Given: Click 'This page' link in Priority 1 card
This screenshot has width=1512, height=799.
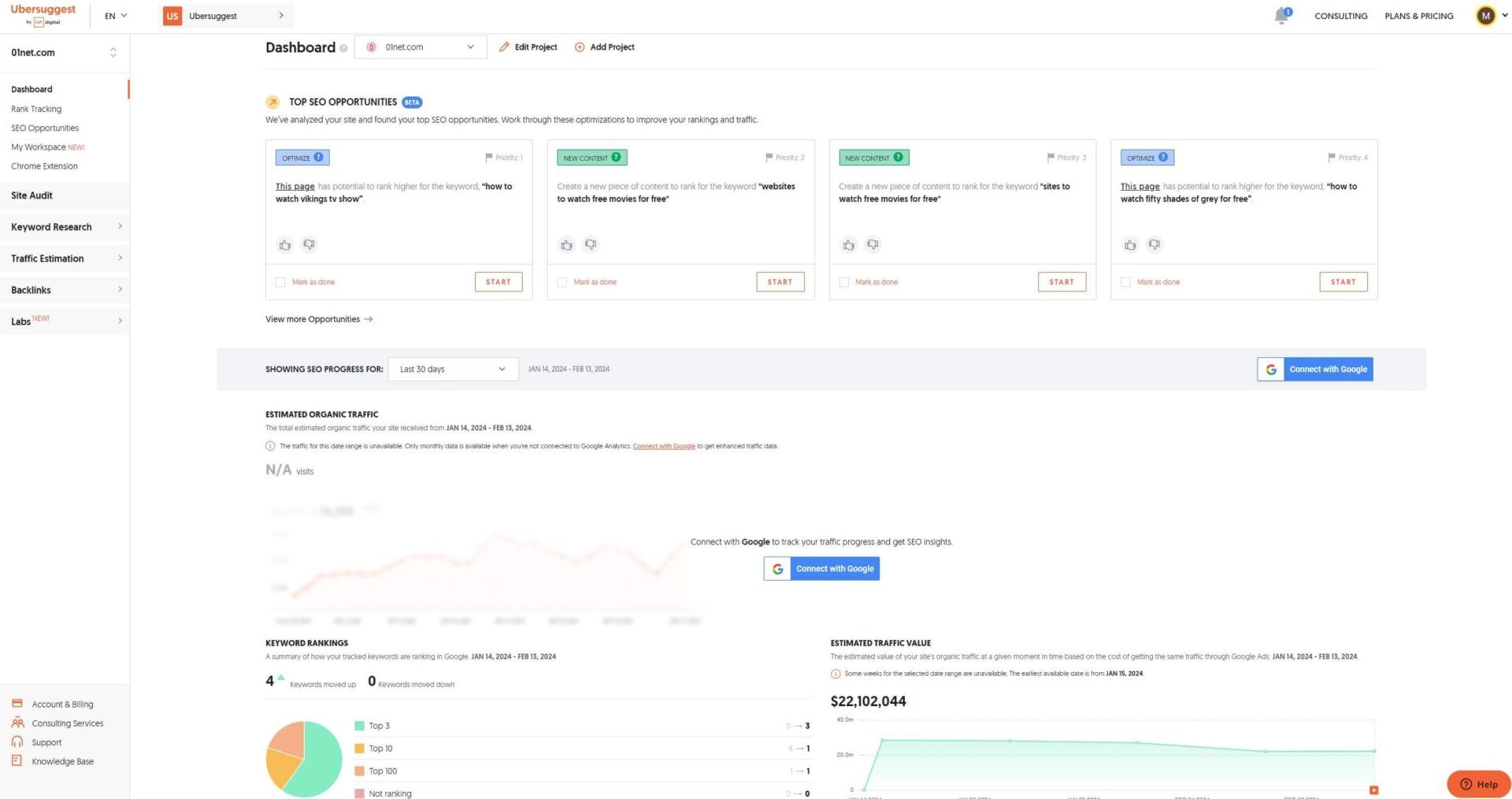Looking at the screenshot, I should pos(295,186).
